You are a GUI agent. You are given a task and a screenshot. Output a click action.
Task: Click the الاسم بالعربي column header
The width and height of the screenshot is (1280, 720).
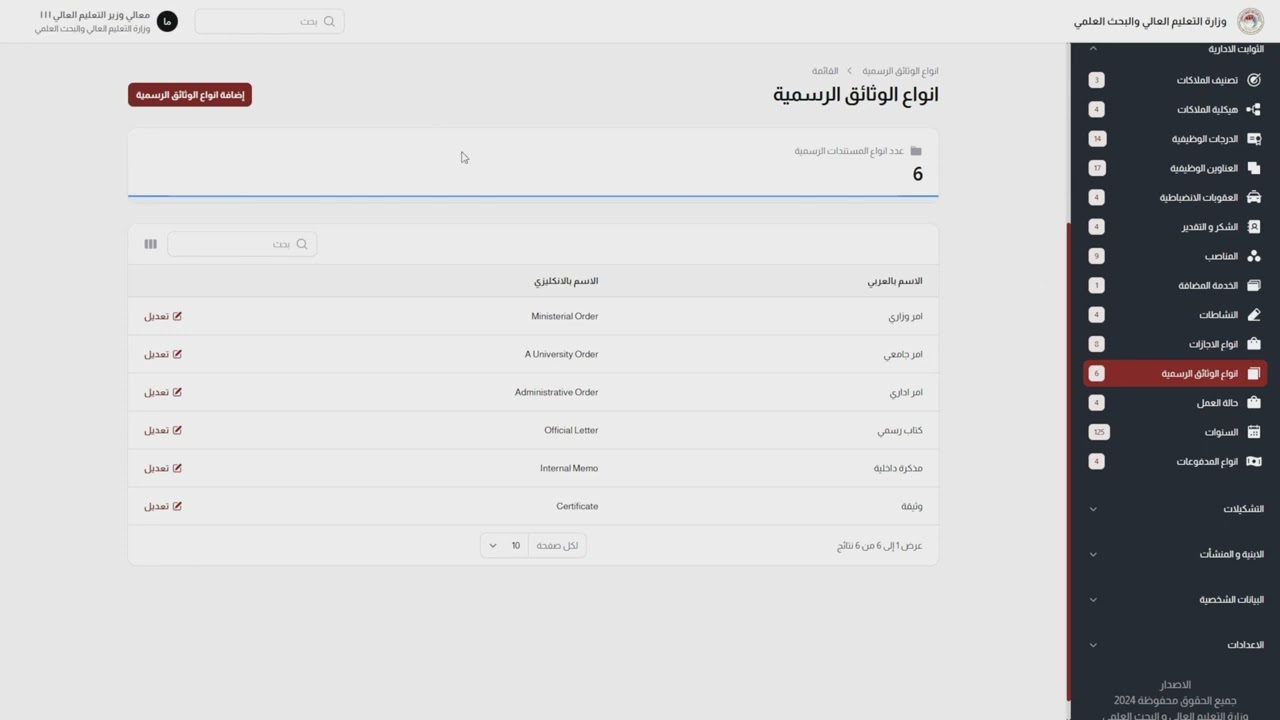click(895, 281)
